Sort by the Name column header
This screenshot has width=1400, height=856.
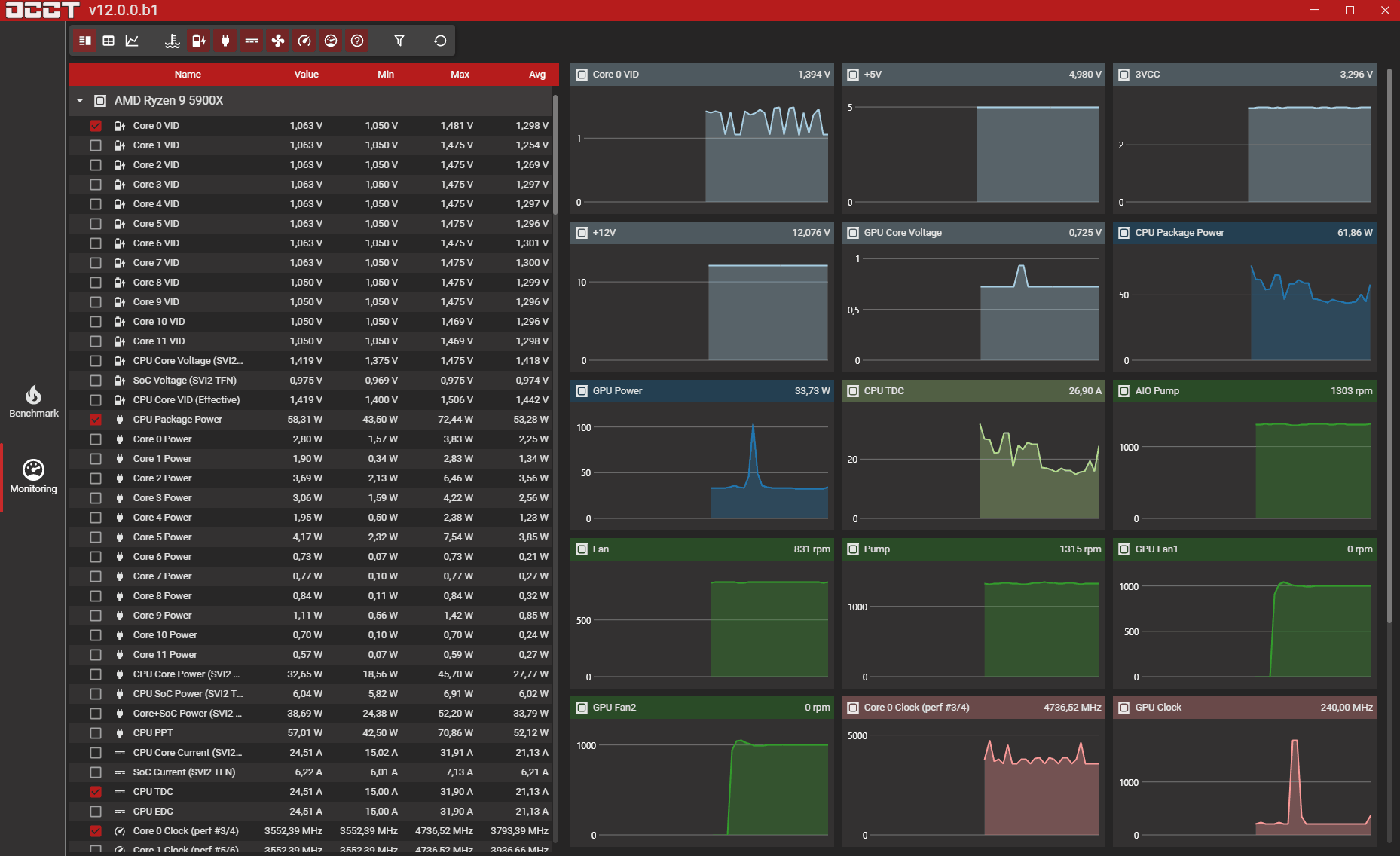click(x=187, y=74)
